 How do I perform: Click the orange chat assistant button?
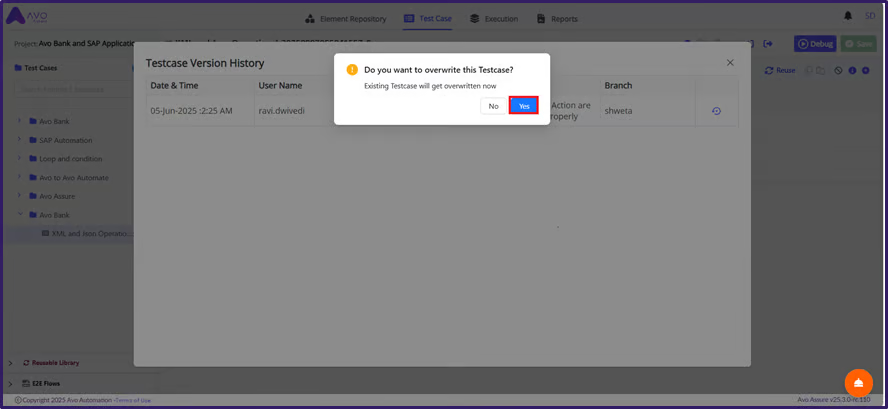[x=858, y=382]
